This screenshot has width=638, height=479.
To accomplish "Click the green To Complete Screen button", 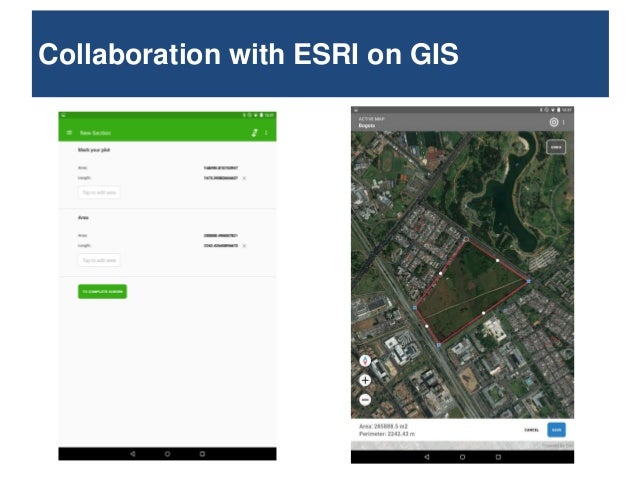I will coord(102,291).
